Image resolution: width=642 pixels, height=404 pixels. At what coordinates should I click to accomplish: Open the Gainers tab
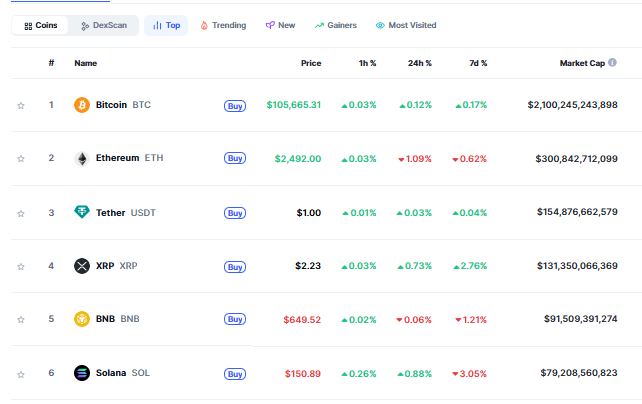[336, 25]
